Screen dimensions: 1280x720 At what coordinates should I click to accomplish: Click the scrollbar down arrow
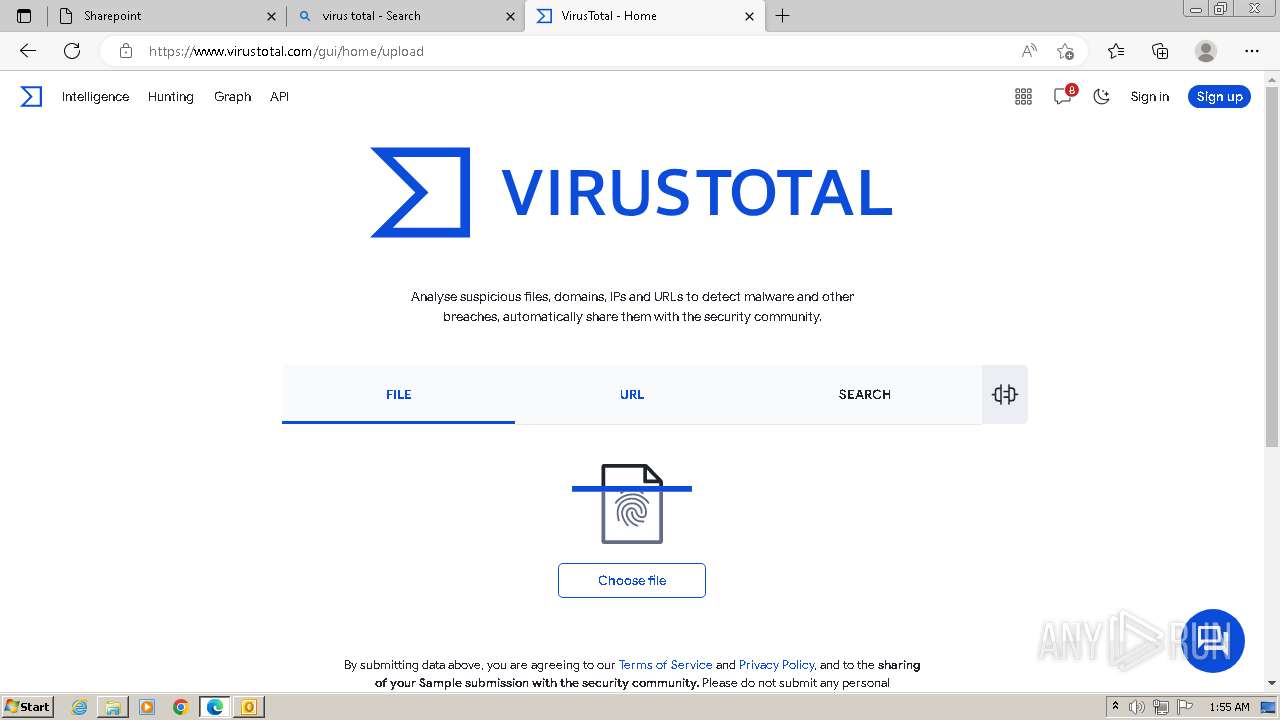point(1272,683)
